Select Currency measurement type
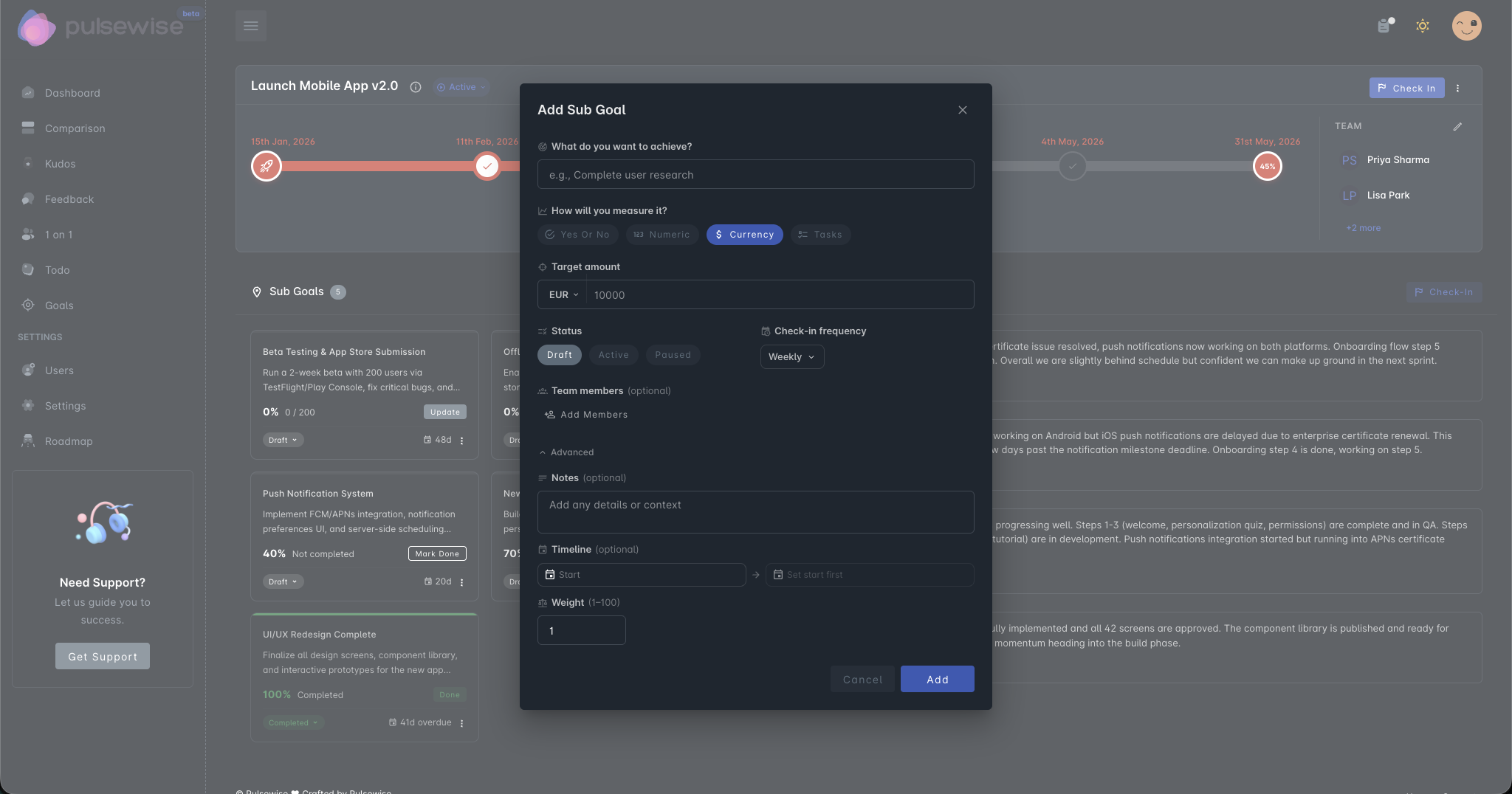Image resolution: width=1512 pixels, height=794 pixels. tap(744, 235)
